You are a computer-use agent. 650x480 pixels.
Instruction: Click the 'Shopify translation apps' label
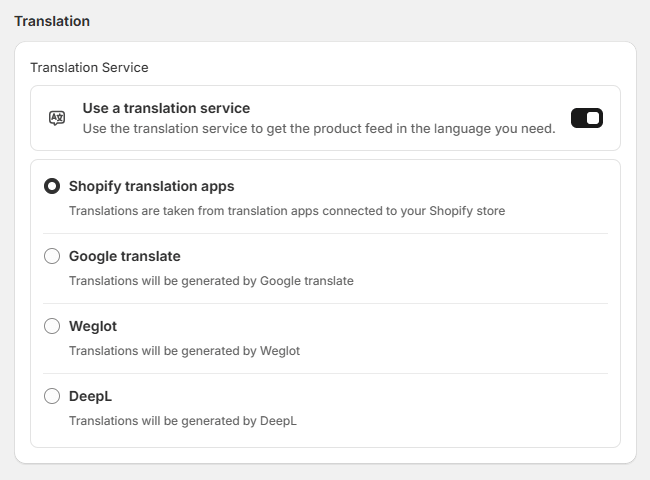click(151, 187)
